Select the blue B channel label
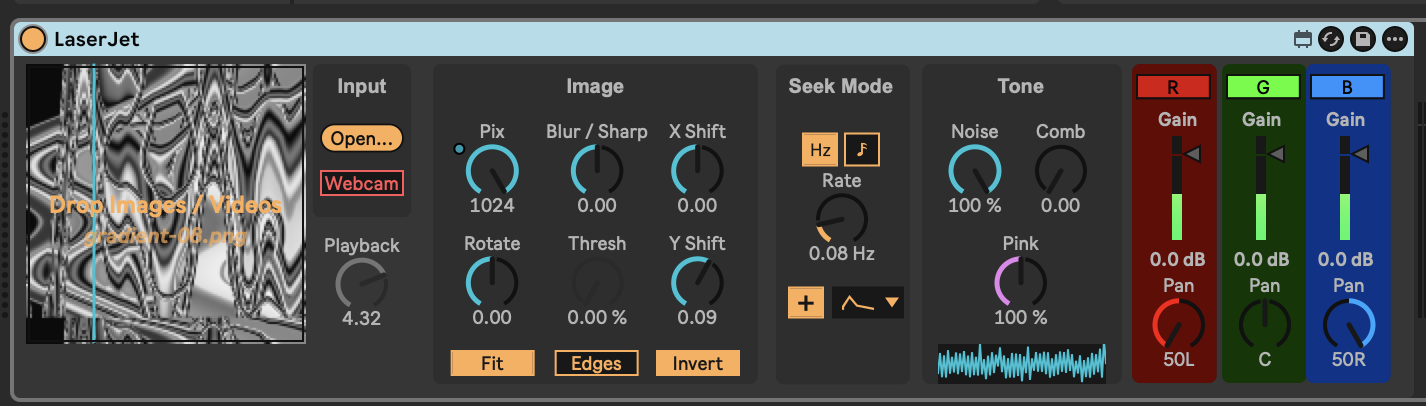Viewport: 1426px width, 406px height. [1346, 87]
